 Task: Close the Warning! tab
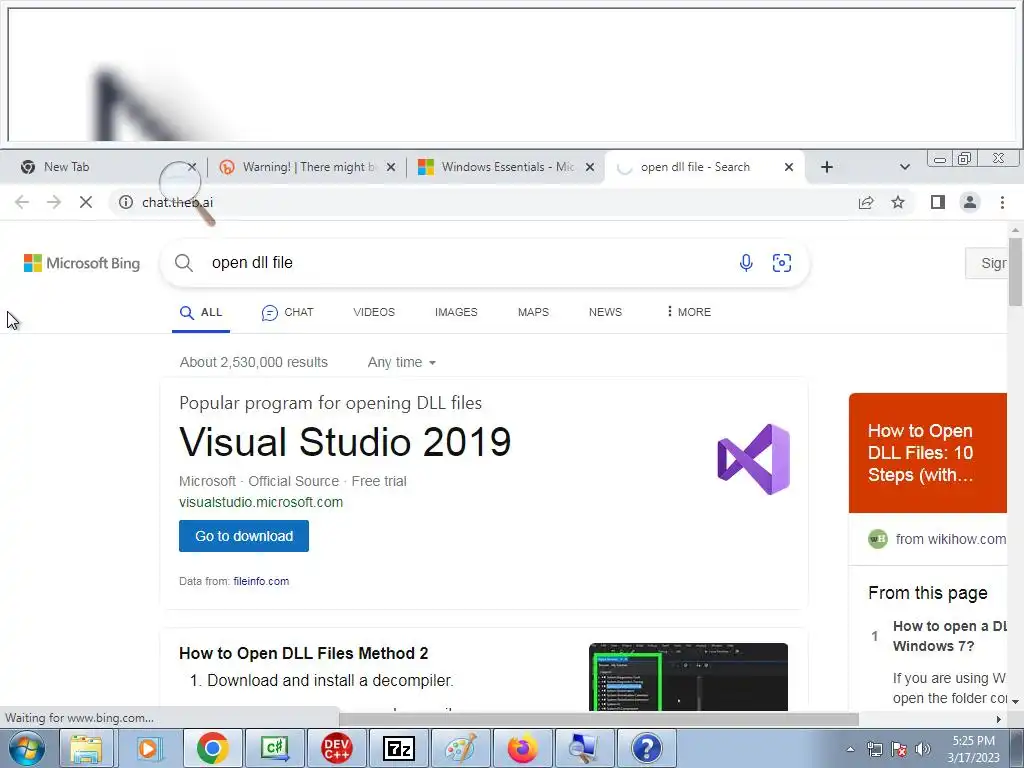coord(391,167)
